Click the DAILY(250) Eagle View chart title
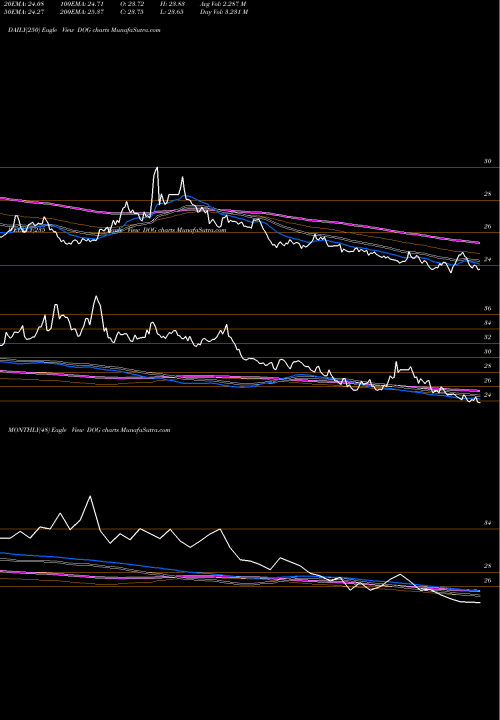The width and height of the screenshot is (500, 720). point(84,30)
